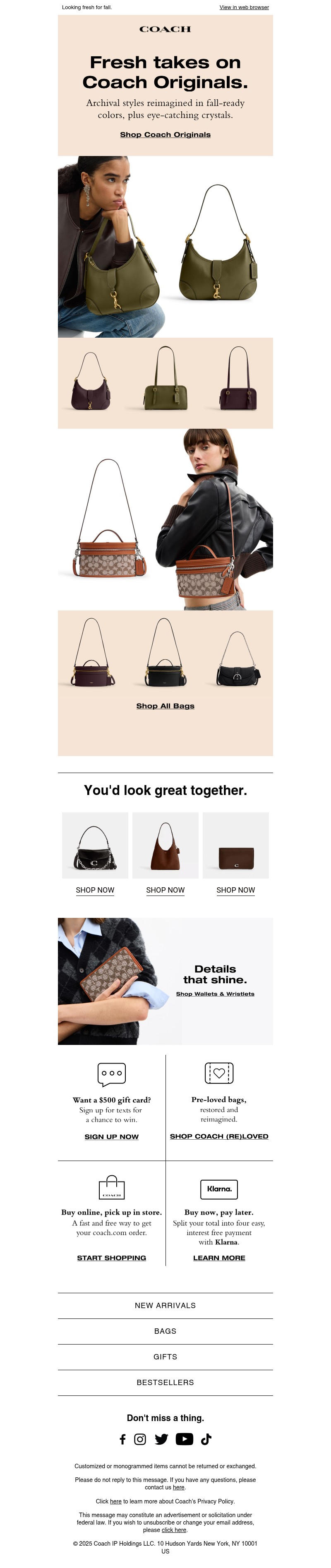Click the chat bubble gift card icon
The image size is (331, 1568).
tap(111, 1074)
